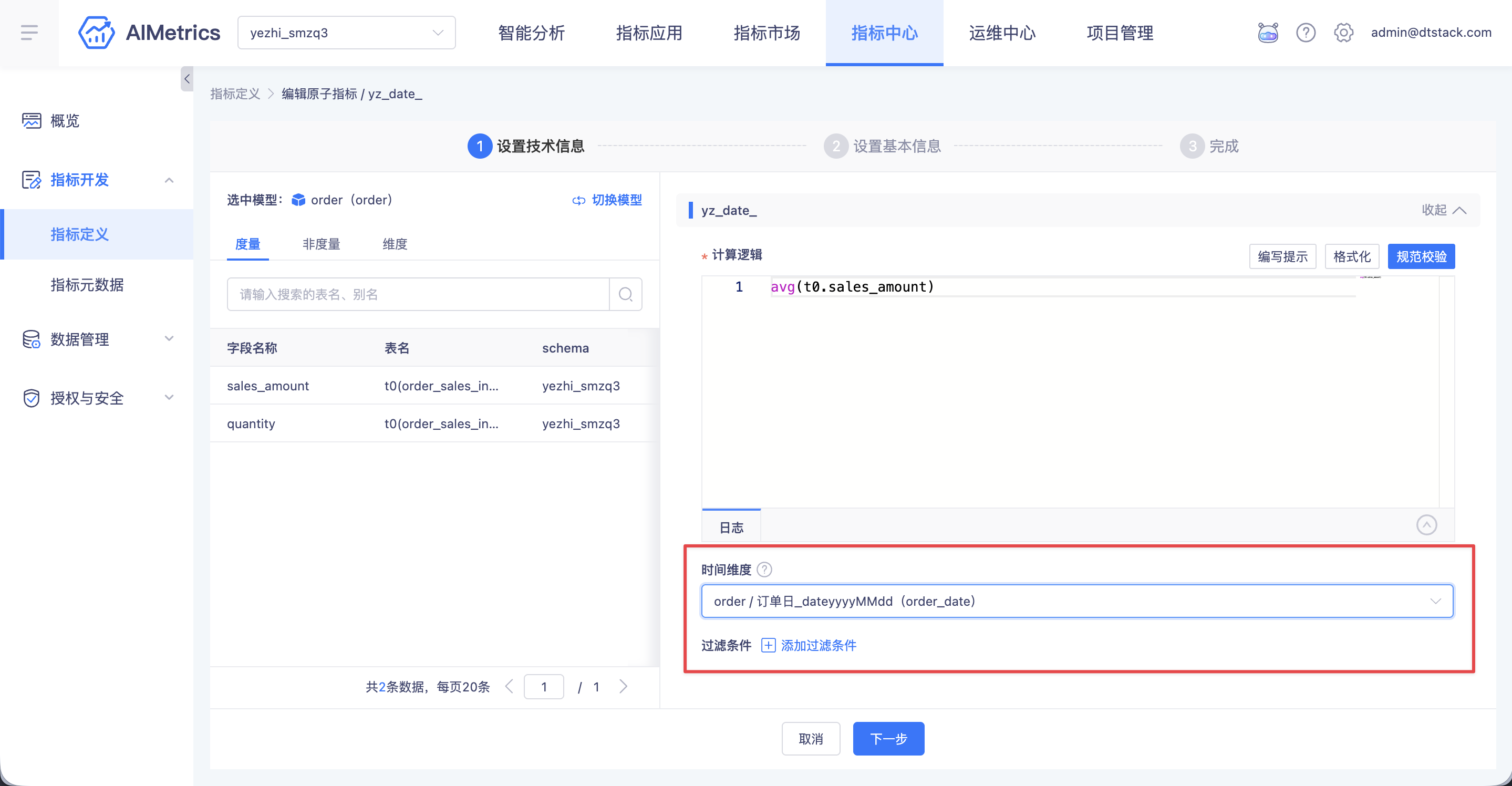Expand the 数据管理 sidebar menu

(x=97, y=339)
